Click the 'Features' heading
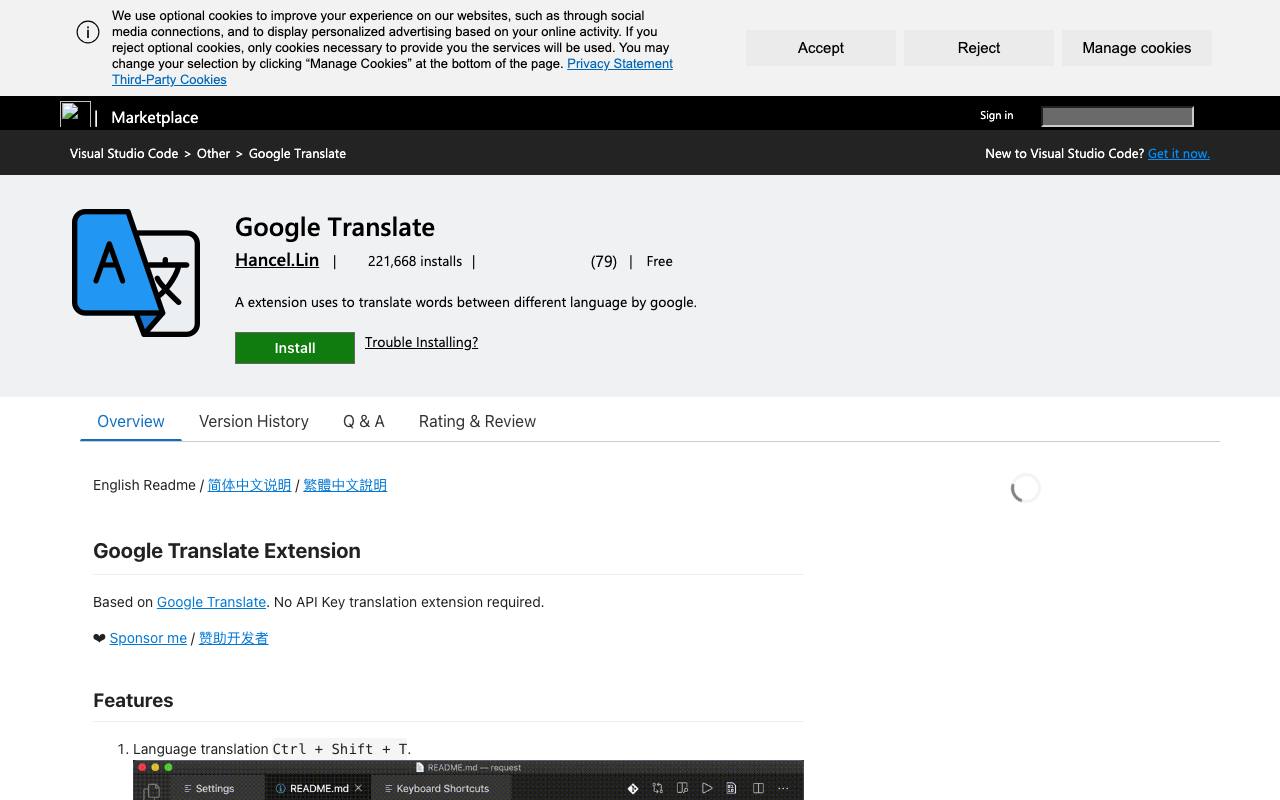 (133, 700)
